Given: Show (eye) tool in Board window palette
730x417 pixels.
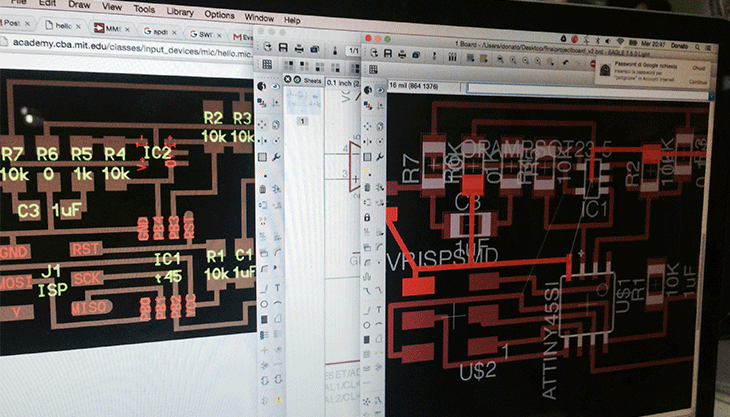Looking at the screenshot, I should click(380, 90).
